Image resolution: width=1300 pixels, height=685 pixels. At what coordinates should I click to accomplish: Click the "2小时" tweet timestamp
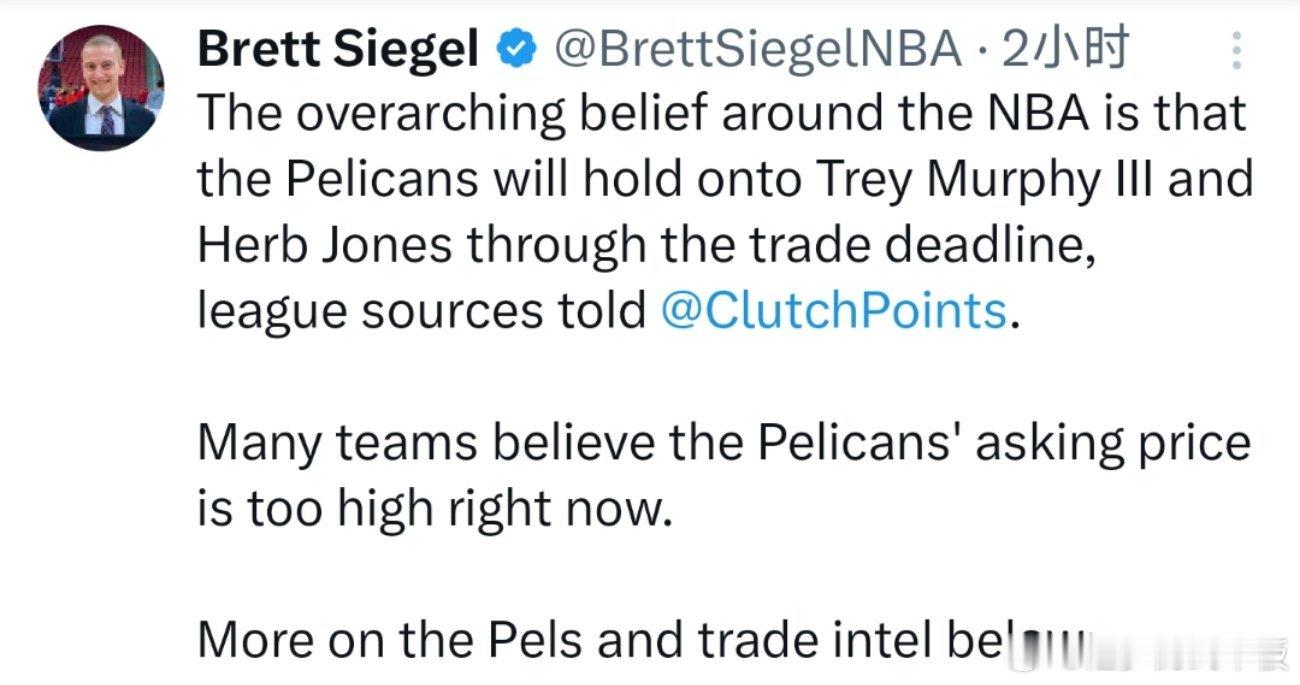[x=1066, y=48]
